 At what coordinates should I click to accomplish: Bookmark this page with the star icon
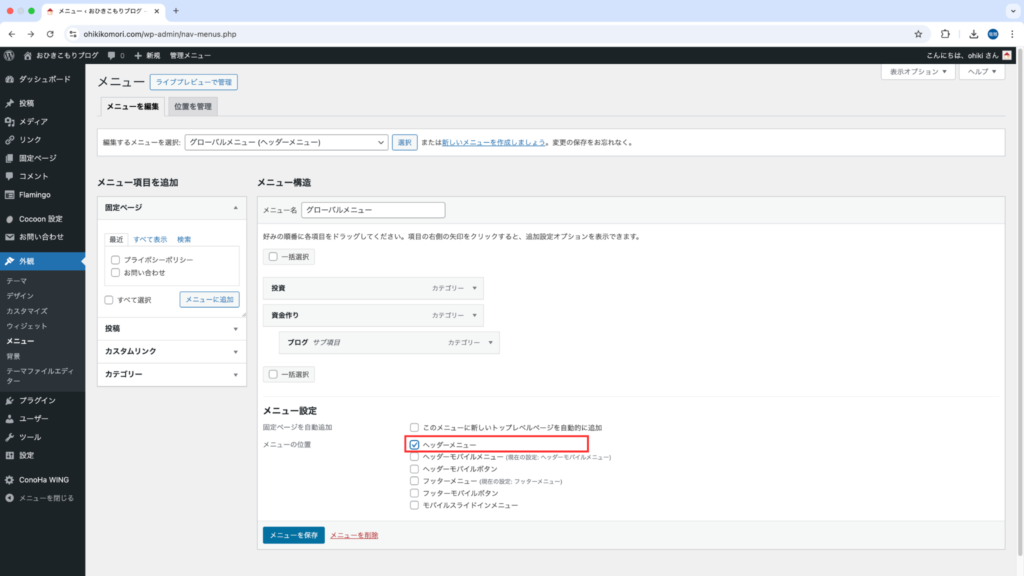pyautogui.click(x=918, y=33)
